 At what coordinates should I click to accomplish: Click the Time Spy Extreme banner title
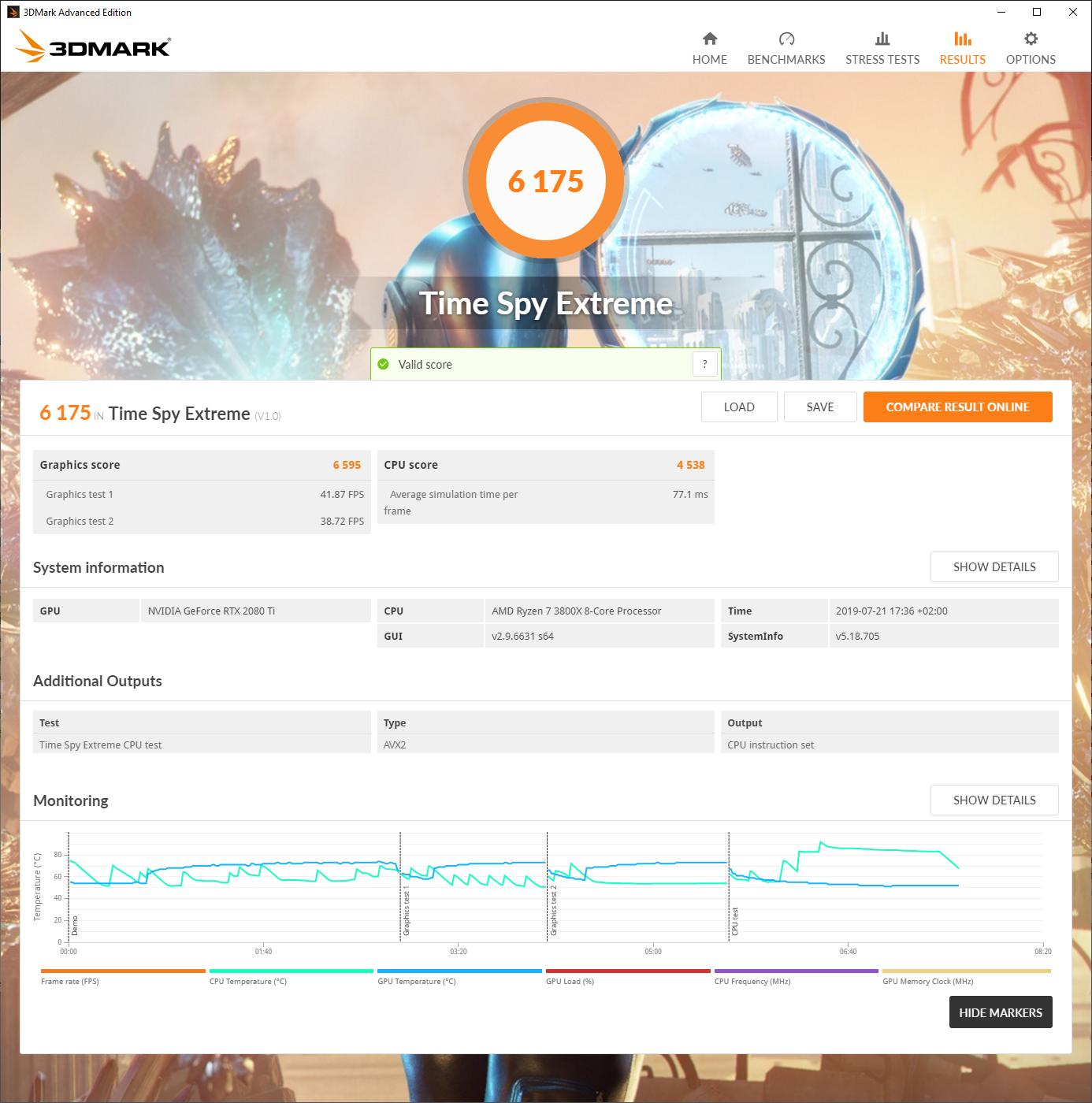pyautogui.click(x=546, y=304)
